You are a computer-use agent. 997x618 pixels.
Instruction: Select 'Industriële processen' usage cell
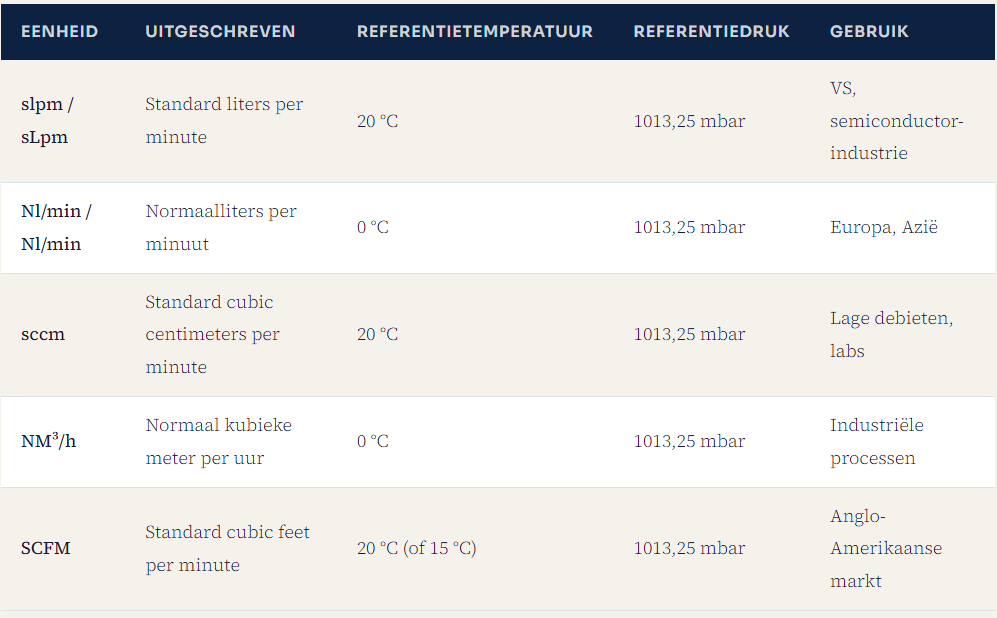point(876,441)
